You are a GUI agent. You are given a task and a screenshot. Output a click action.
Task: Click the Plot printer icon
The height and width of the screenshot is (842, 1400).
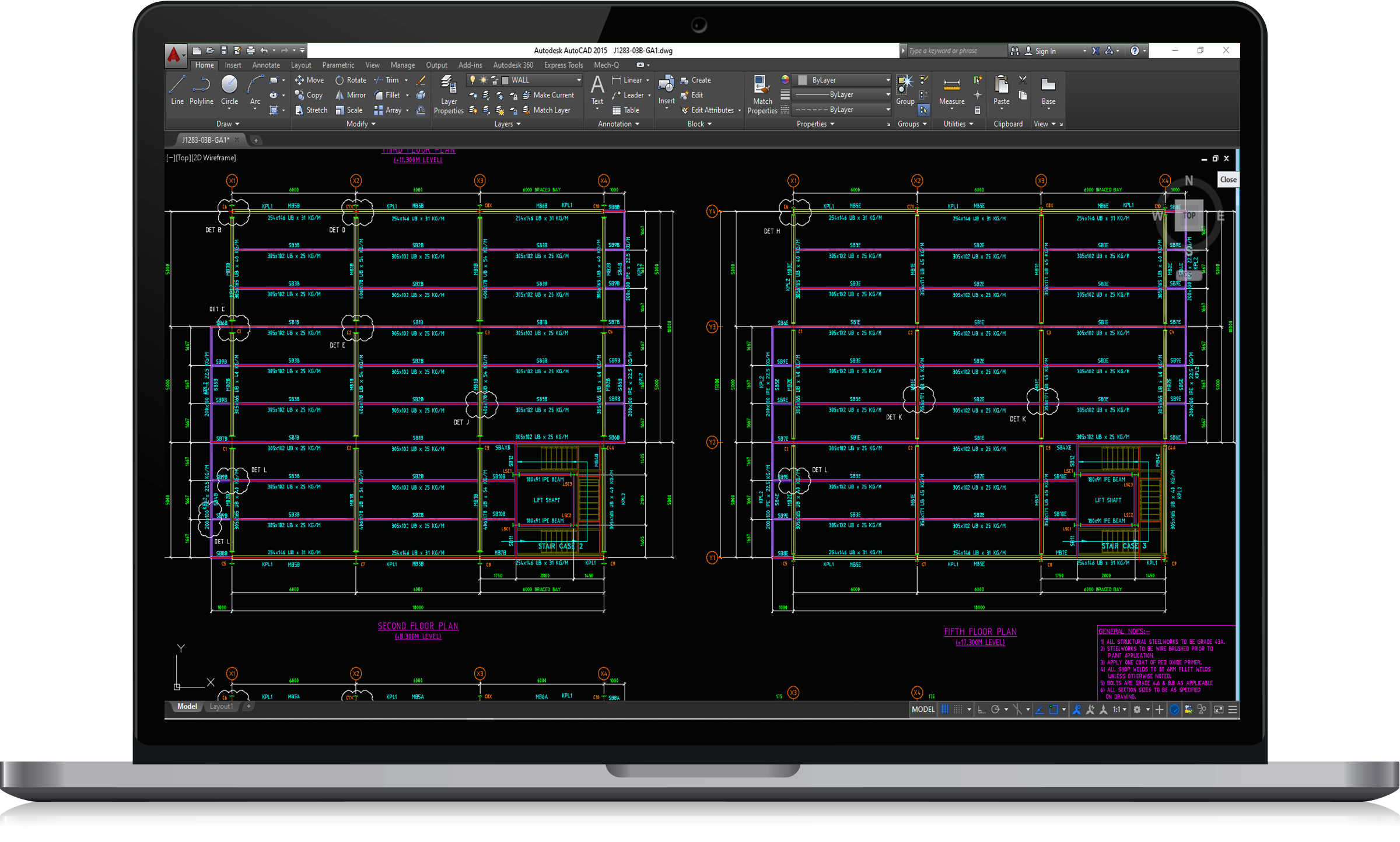click(x=250, y=51)
